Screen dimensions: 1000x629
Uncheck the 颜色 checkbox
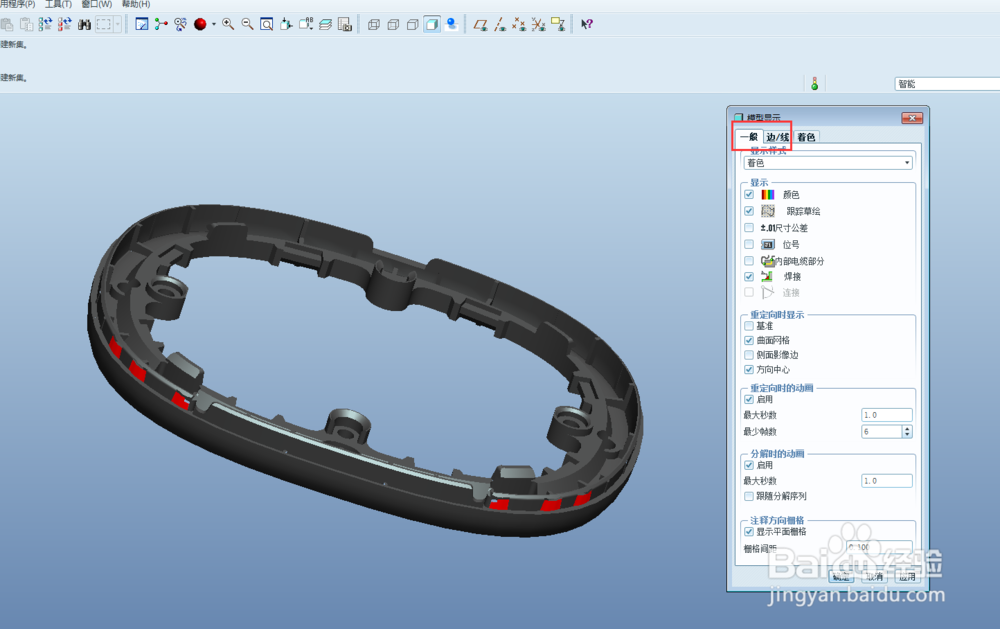click(x=749, y=194)
